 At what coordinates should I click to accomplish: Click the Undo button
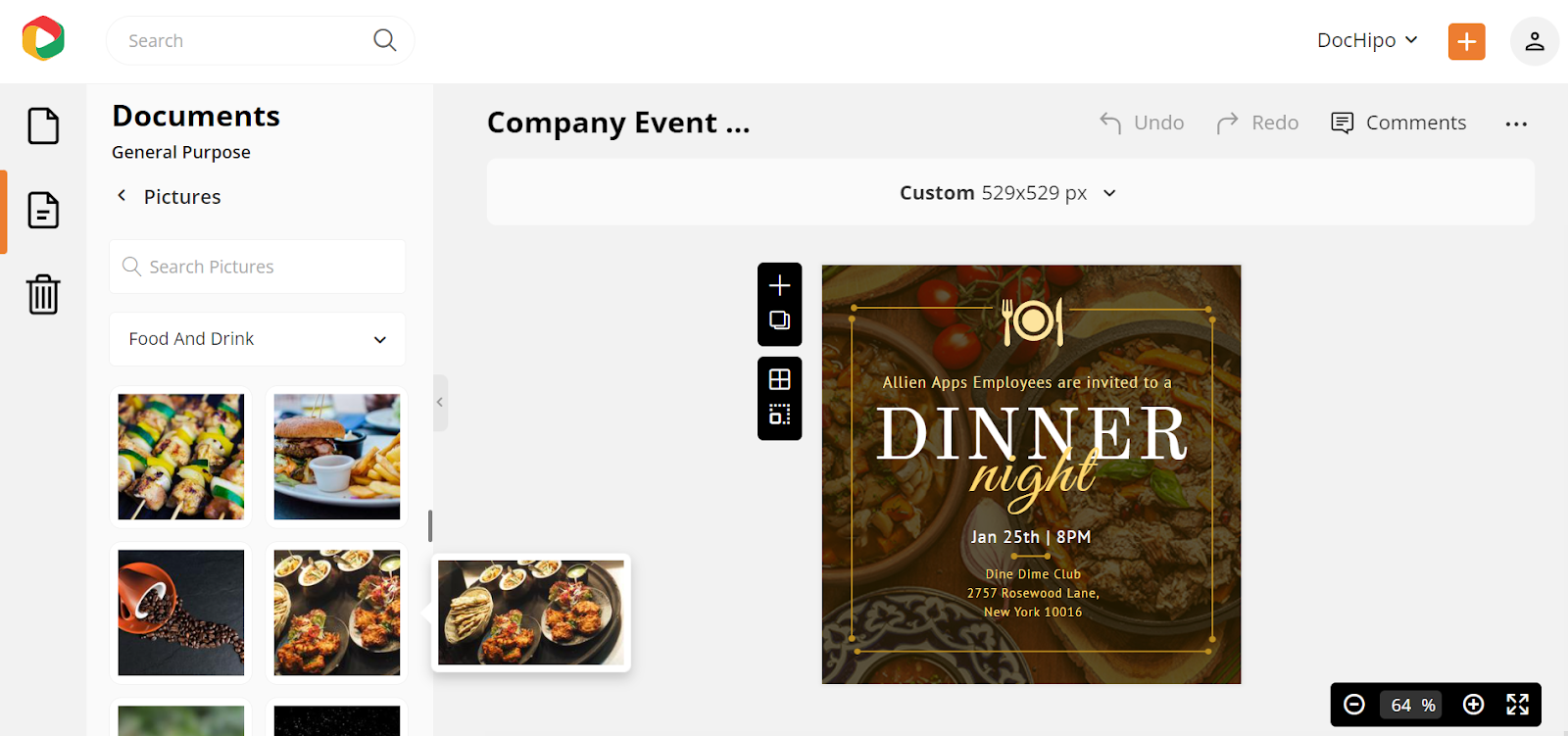(1142, 123)
